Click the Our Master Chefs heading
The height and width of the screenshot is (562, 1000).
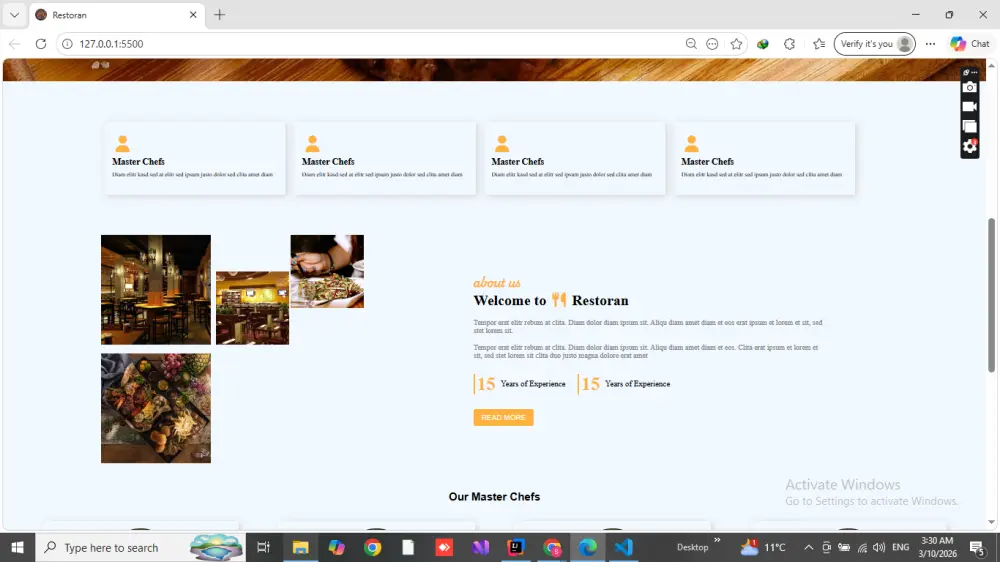pyautogui.click(x=494, y=496)
